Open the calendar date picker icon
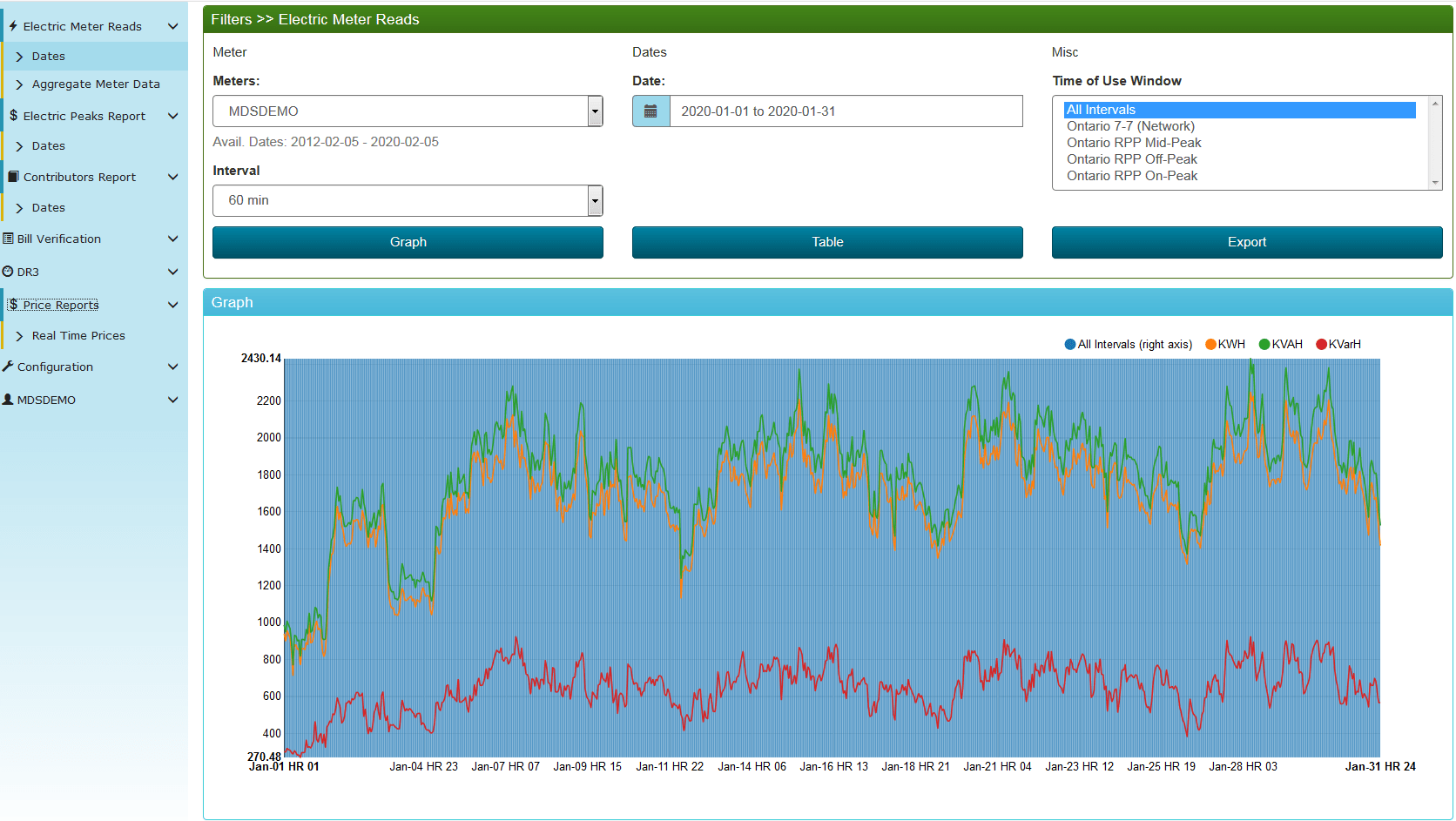 point(650,111)
